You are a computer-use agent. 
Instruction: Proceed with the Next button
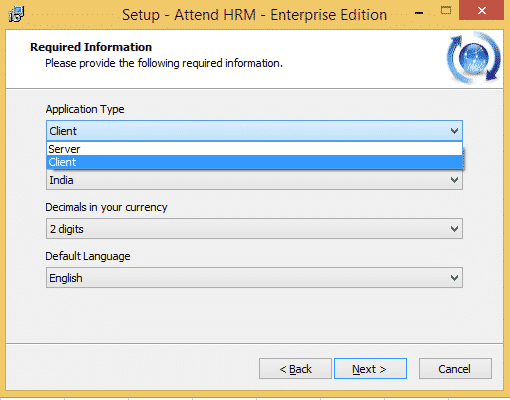[x=370, y=369]
